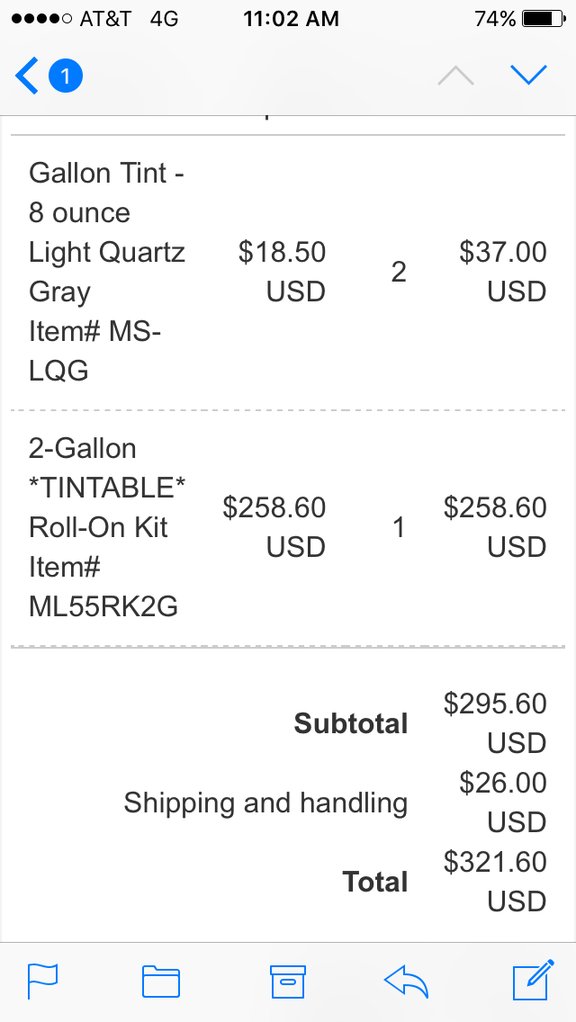Image resolution: width=576 pixels, height=1022 pixels.
Task: Go to next message with down arrow
Action: point(528,75)
